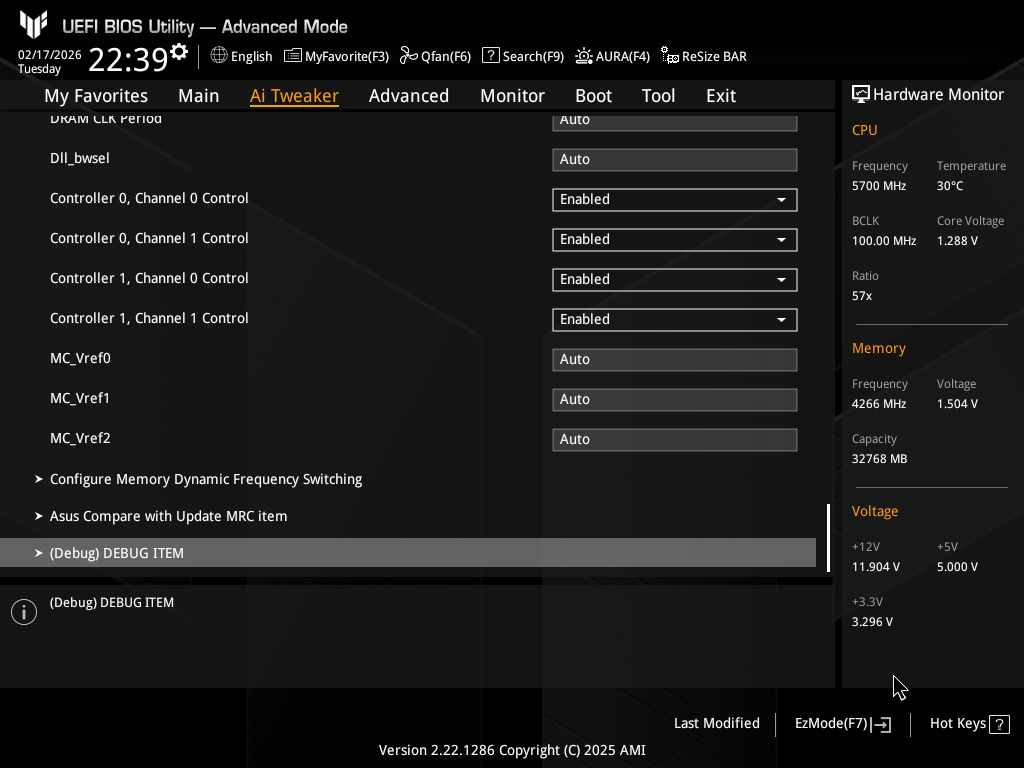This screenshot has width=1024, height=768.
Task: Click the MC_Vref2 Auto field
Action: (675, 440)
